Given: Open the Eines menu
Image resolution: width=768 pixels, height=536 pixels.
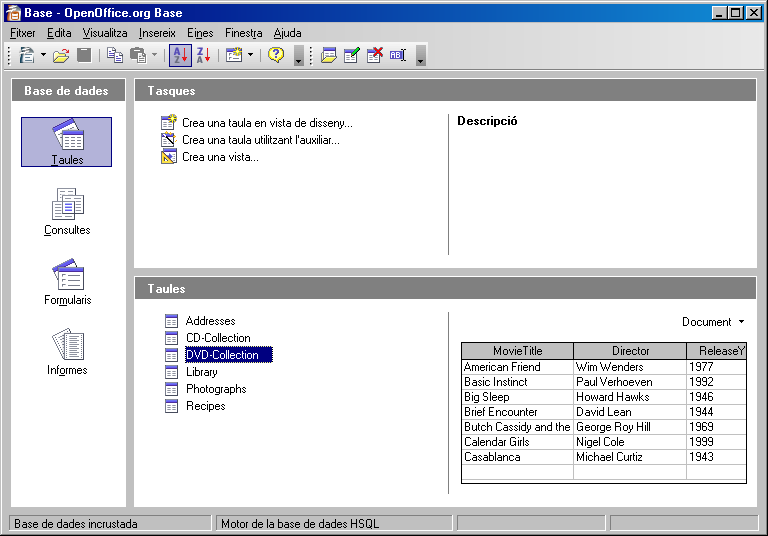Looking at the screenshot, I should pos(200,33).
